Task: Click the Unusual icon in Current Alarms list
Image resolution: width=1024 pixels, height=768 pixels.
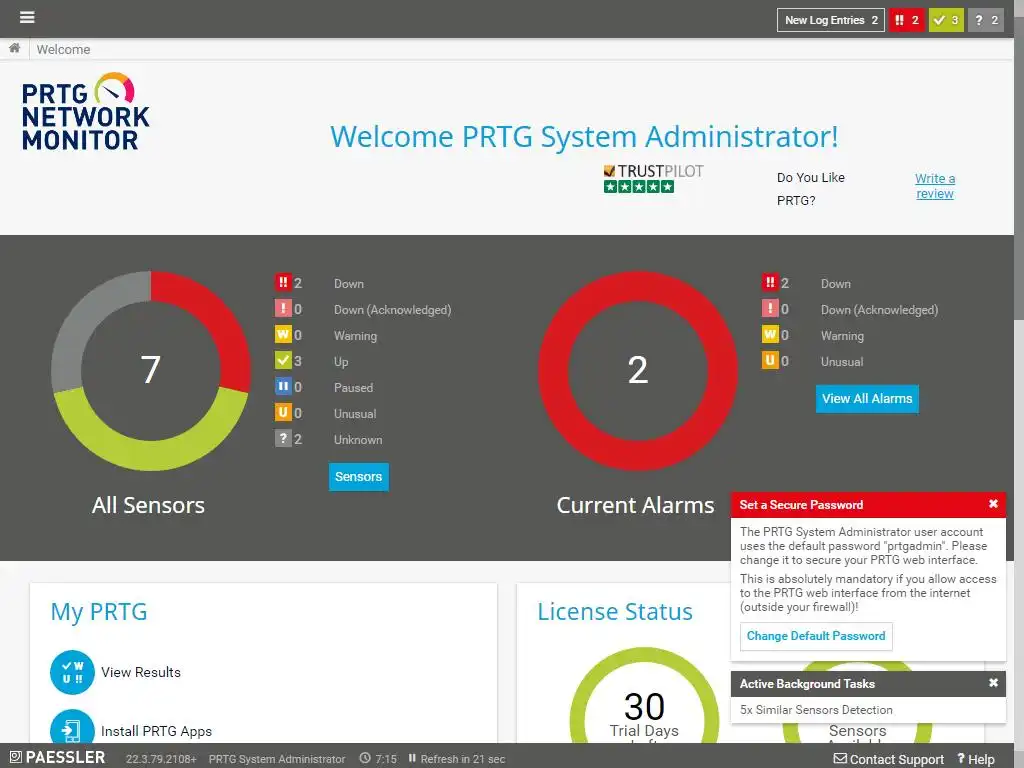Action: (770, 360)
